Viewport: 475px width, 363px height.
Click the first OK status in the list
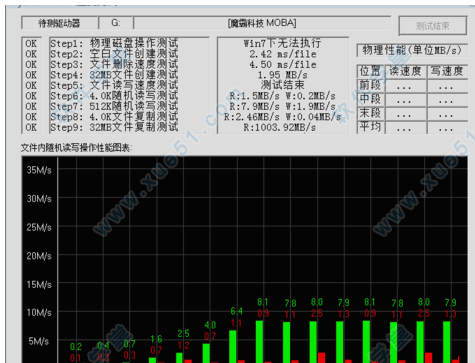point(31,44)
